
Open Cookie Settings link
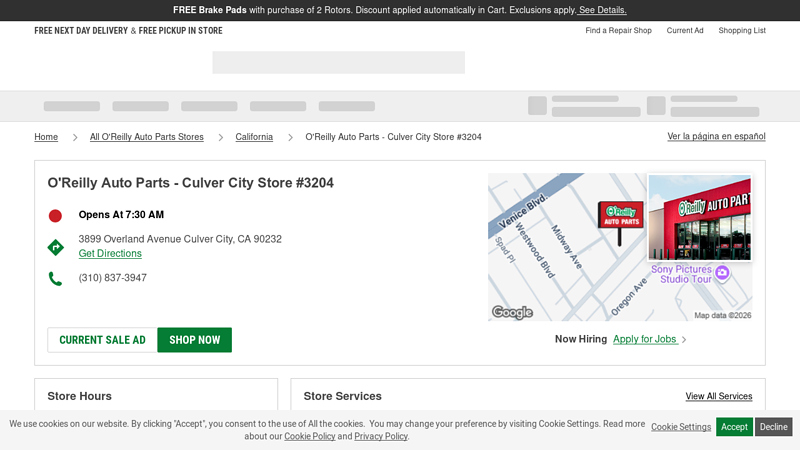(x=681, y=427)
